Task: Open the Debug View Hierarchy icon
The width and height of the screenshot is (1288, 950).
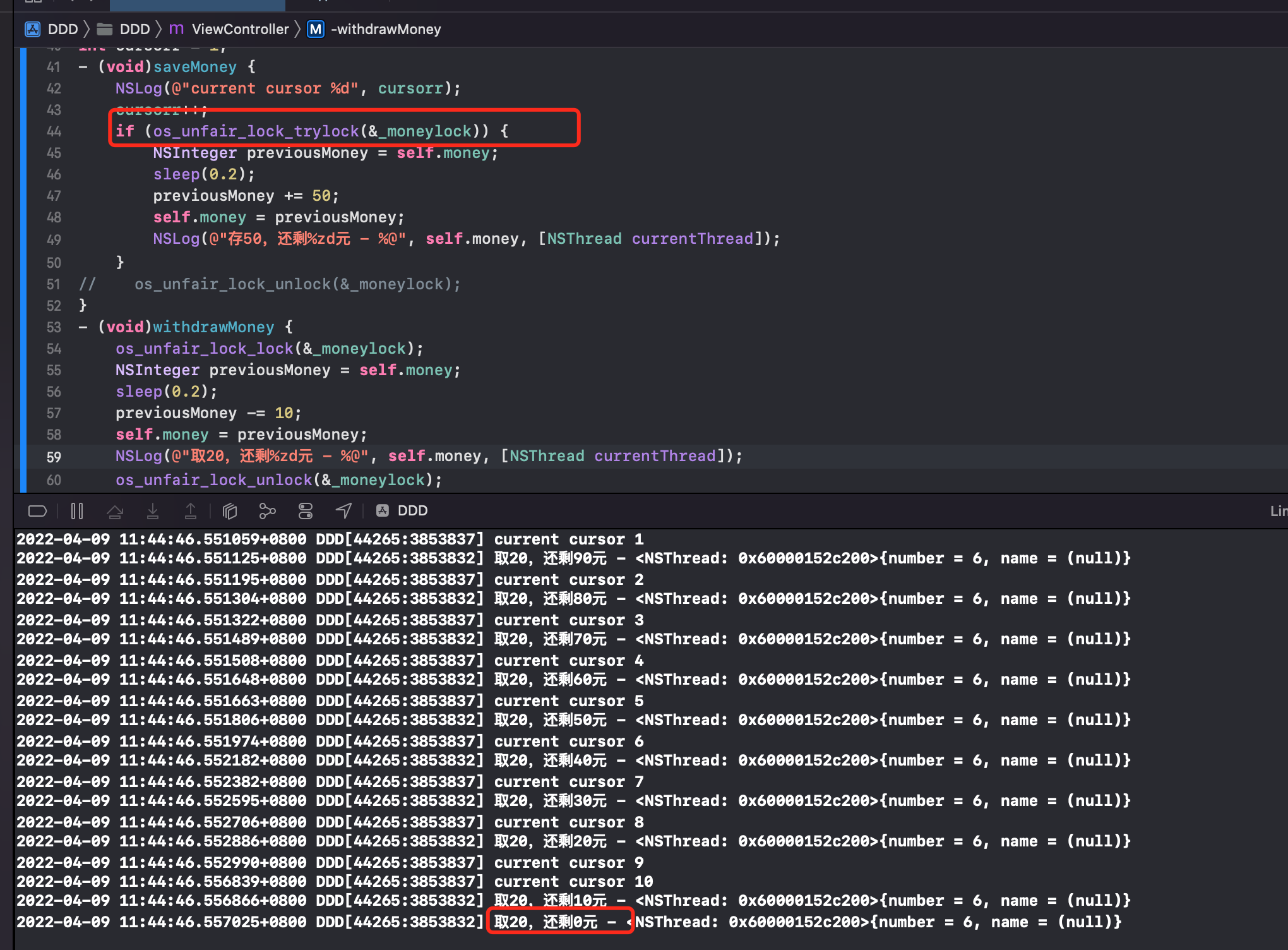Action: pos(230,510)
